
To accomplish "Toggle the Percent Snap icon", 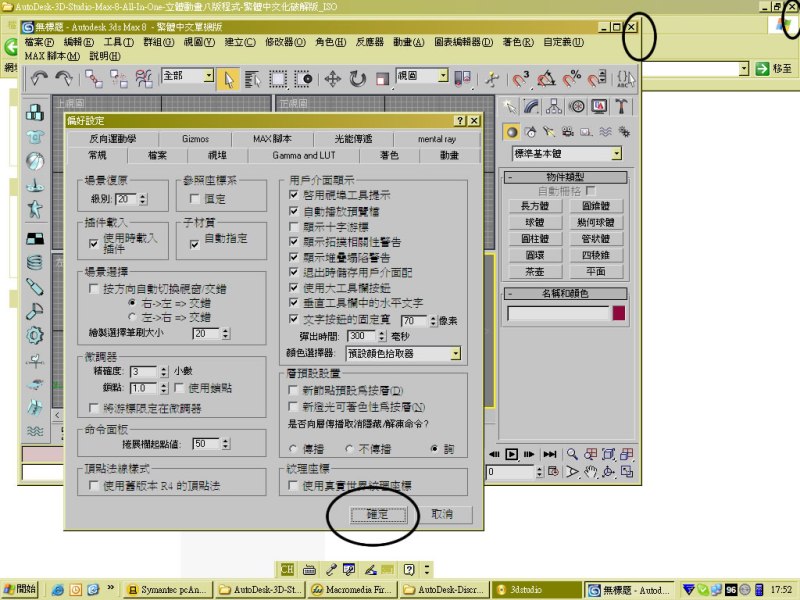I will (x=571, y=80).
